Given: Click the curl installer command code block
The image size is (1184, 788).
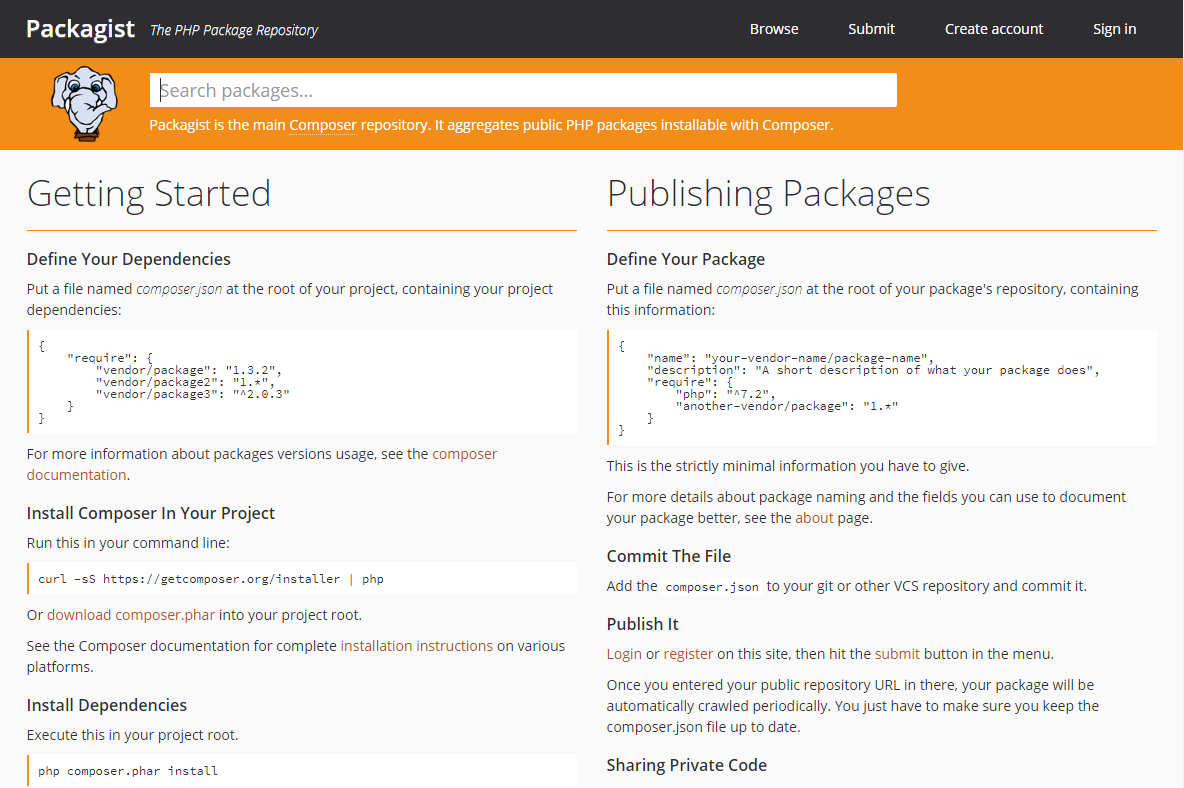Looking at the screenshot, I should (302, 579).
